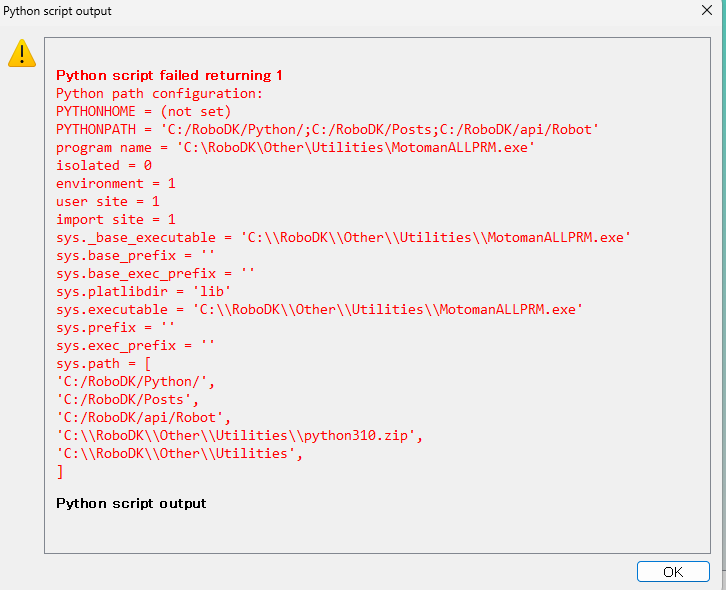This screenshot has height=590, width=726.
Task: Click the 'import site = 1' line
Action: click(115, 219)
